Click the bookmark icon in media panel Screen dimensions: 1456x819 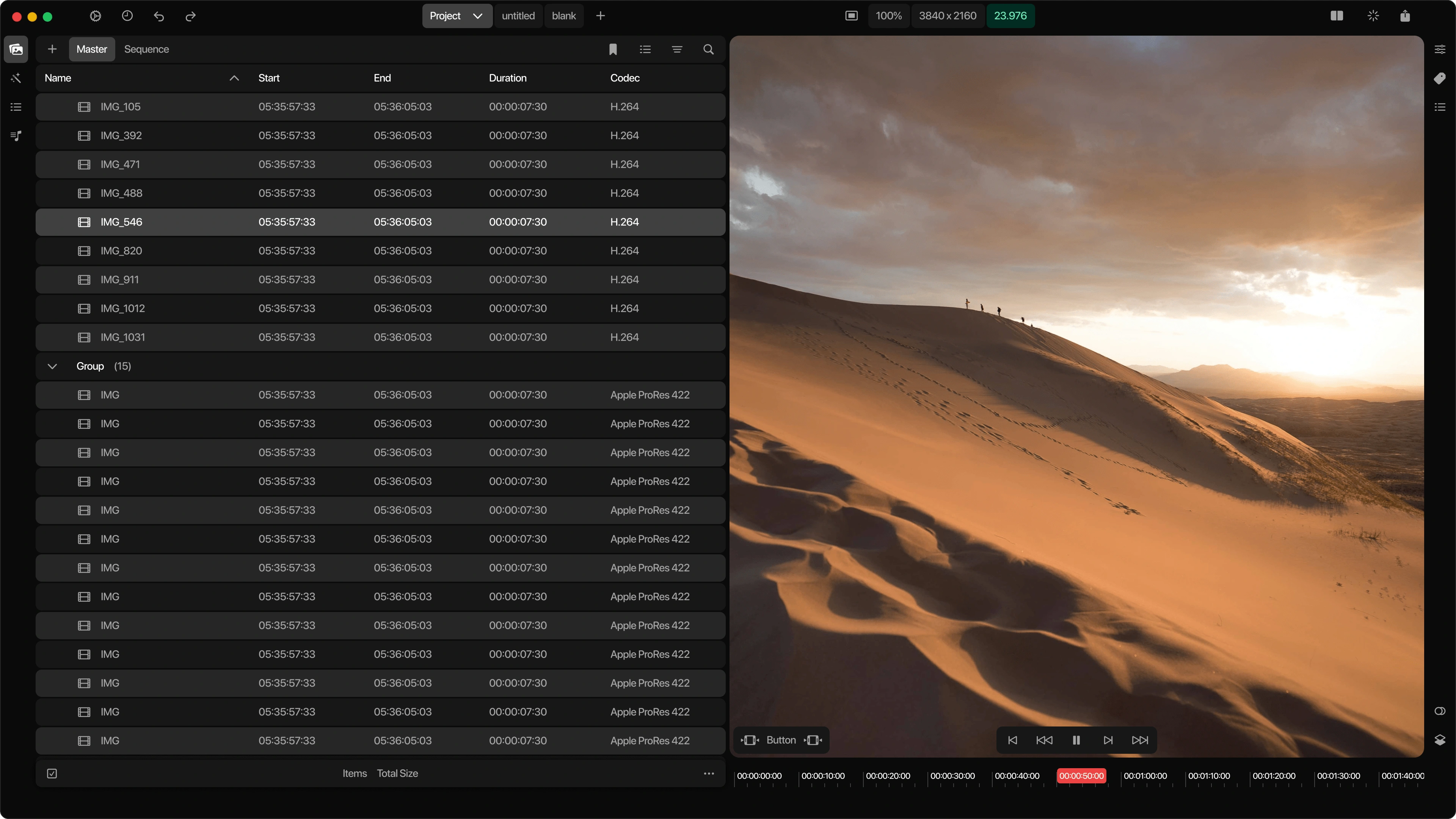pos(613,49)
